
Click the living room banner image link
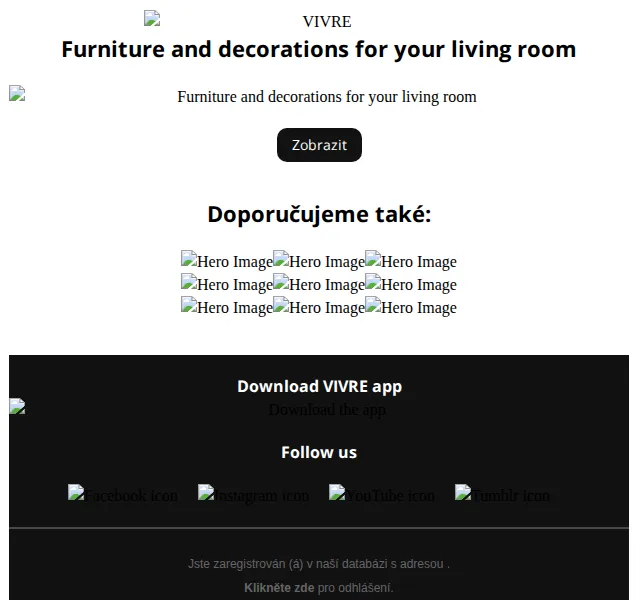tap(319, 96)
